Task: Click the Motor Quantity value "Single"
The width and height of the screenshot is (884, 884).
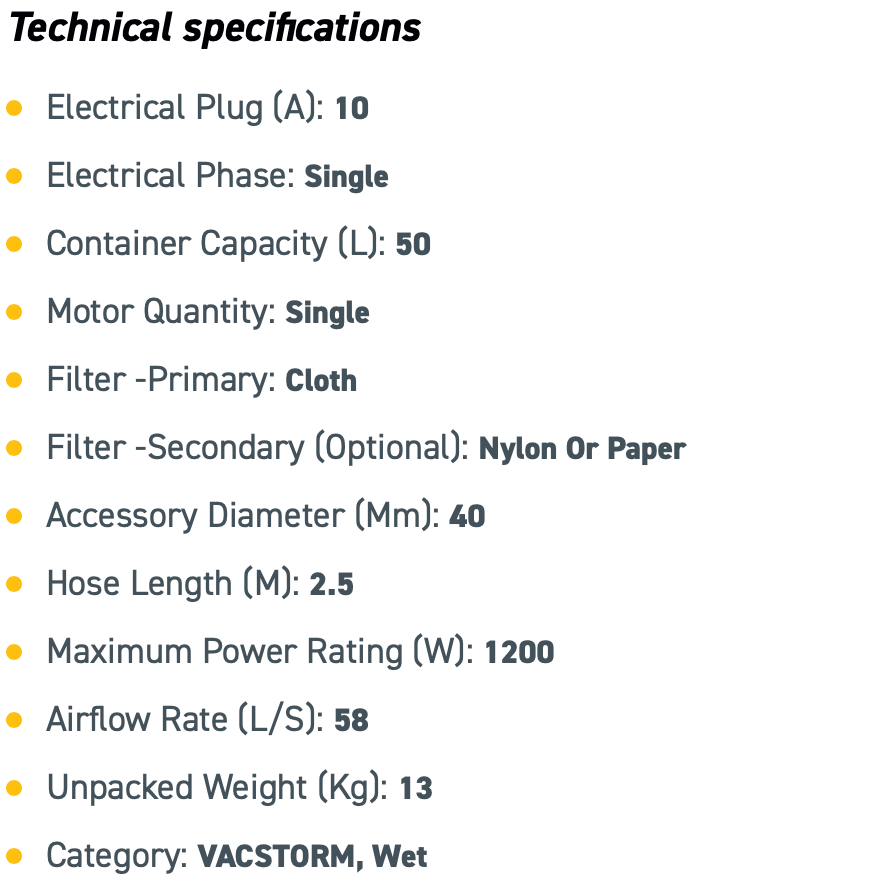Action: point(327,313)
